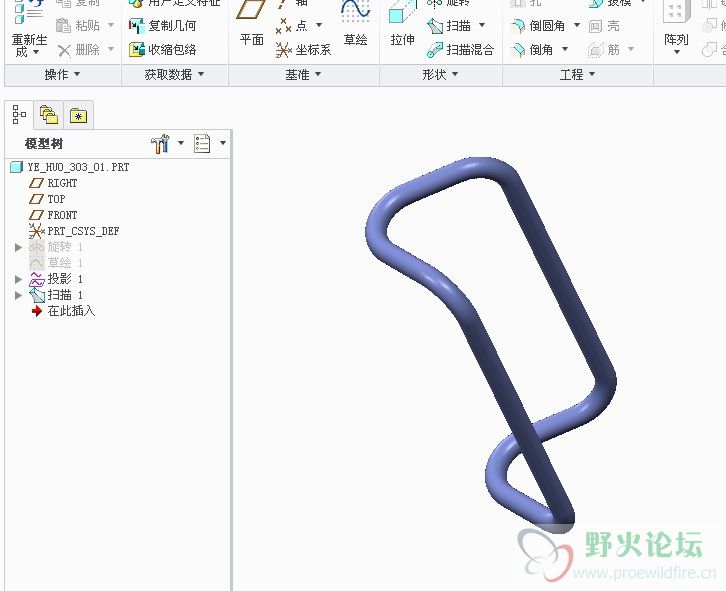Viewport: 726px width, 591px height.
Task: Open the Sketch (草绘) tool
Action: [x=356, y=24]
